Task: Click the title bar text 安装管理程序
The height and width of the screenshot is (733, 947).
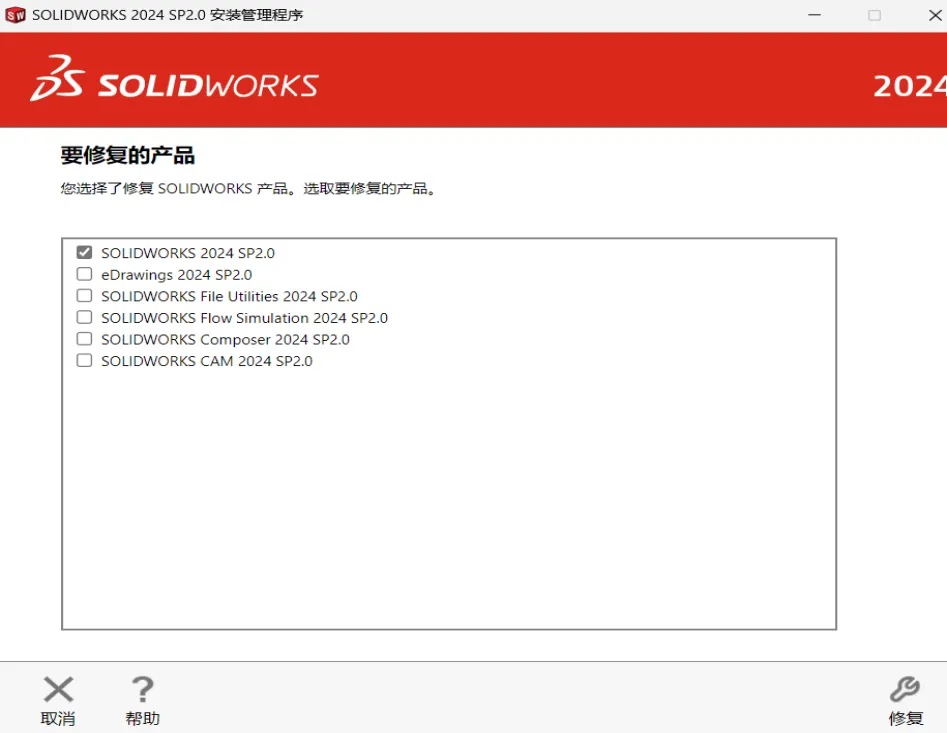Action: point(256,15)
